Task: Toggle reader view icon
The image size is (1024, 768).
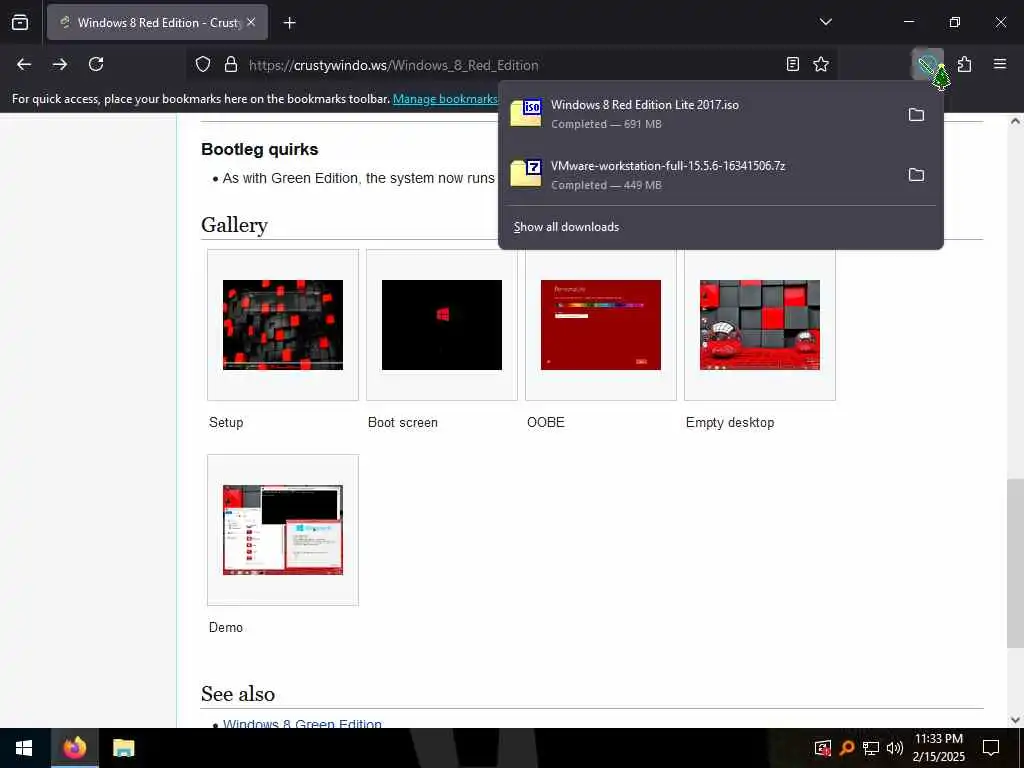Action: click(792, 64)
